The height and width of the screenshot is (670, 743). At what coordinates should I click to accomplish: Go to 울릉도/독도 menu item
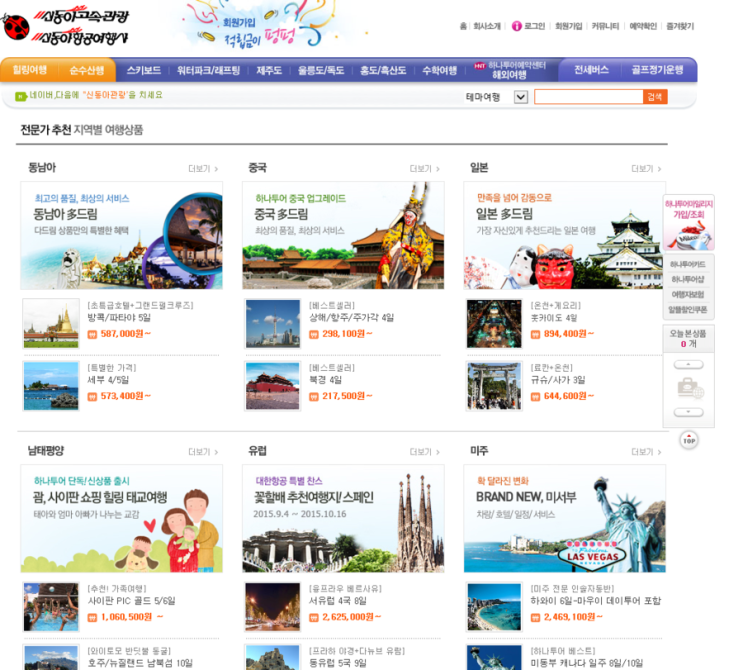tap(321, 71)
